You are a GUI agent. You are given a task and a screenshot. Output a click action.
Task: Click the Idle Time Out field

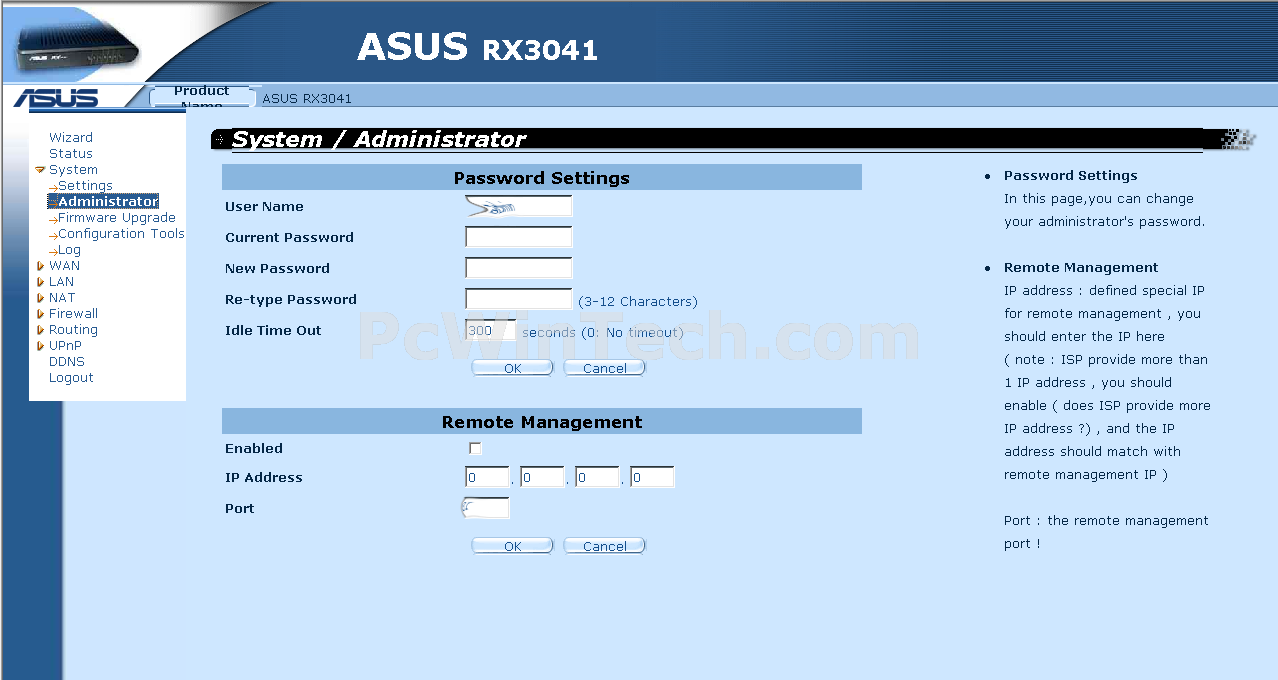click(x=491, y=330)
